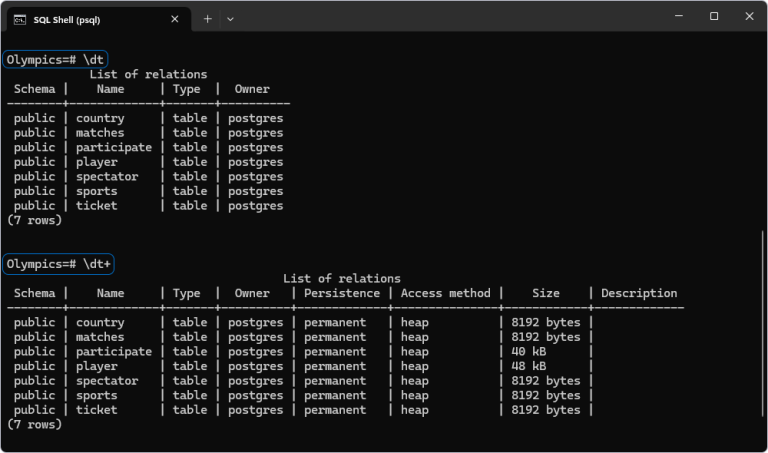Click the "48 kB" size of the player table
The height and width of the screenshot is (453, 768).
[x=529, y=366]
